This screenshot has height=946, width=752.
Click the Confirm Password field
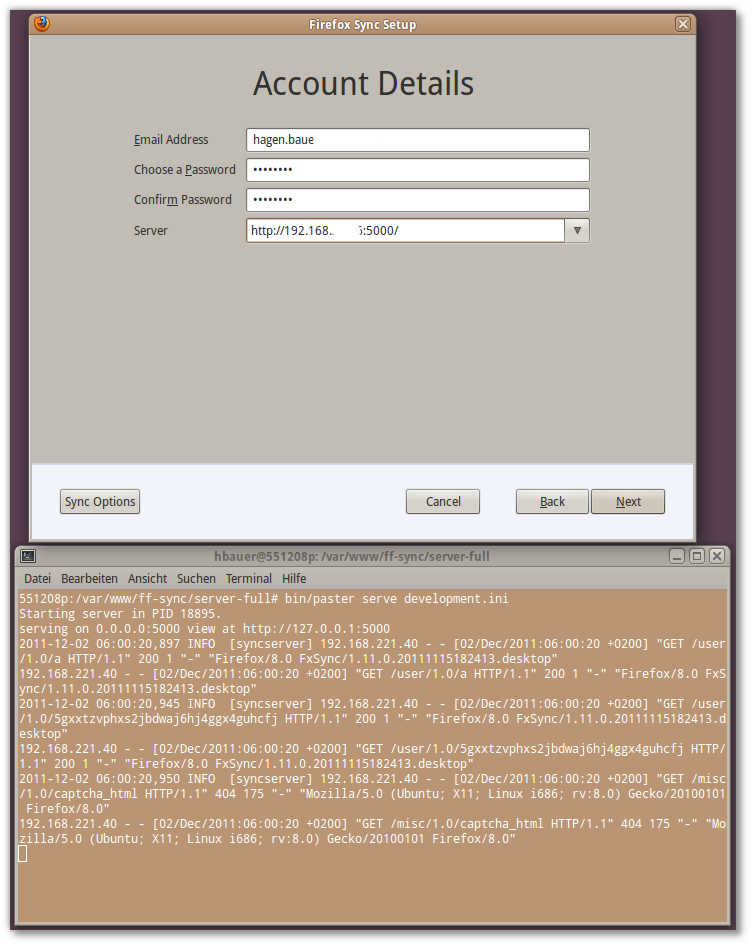(x=418, y=200)
